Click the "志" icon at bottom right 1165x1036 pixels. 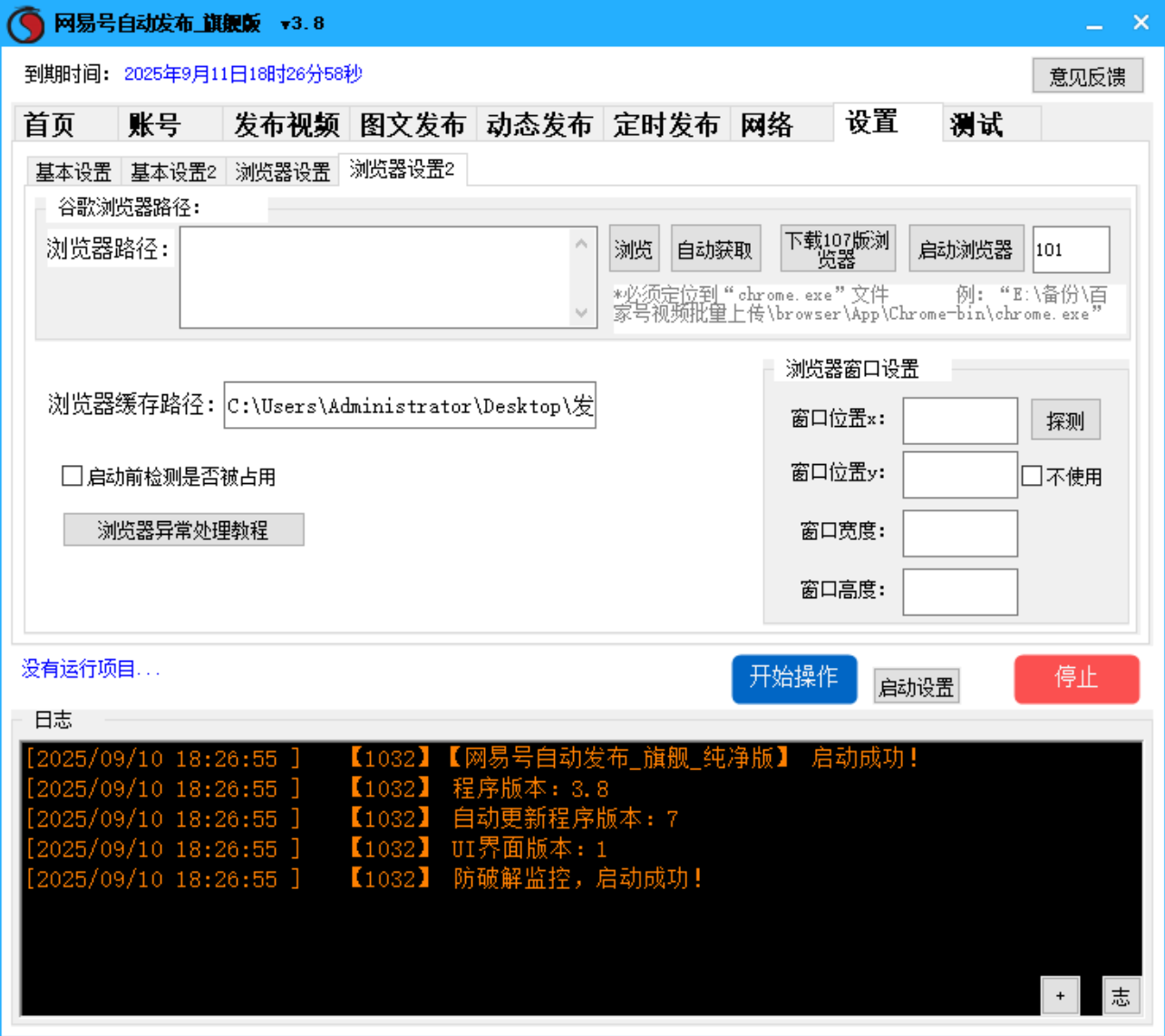1122,995
